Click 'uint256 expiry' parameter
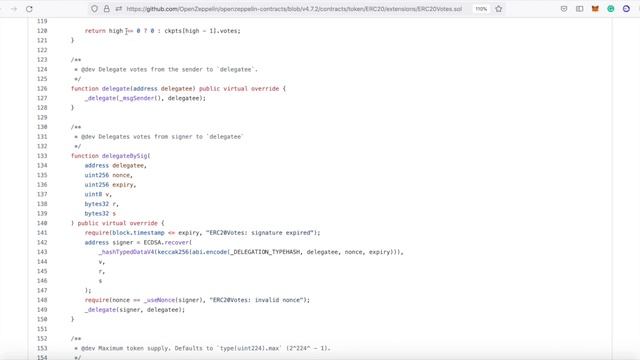The image size is (640, 360). tap(109, 185)
